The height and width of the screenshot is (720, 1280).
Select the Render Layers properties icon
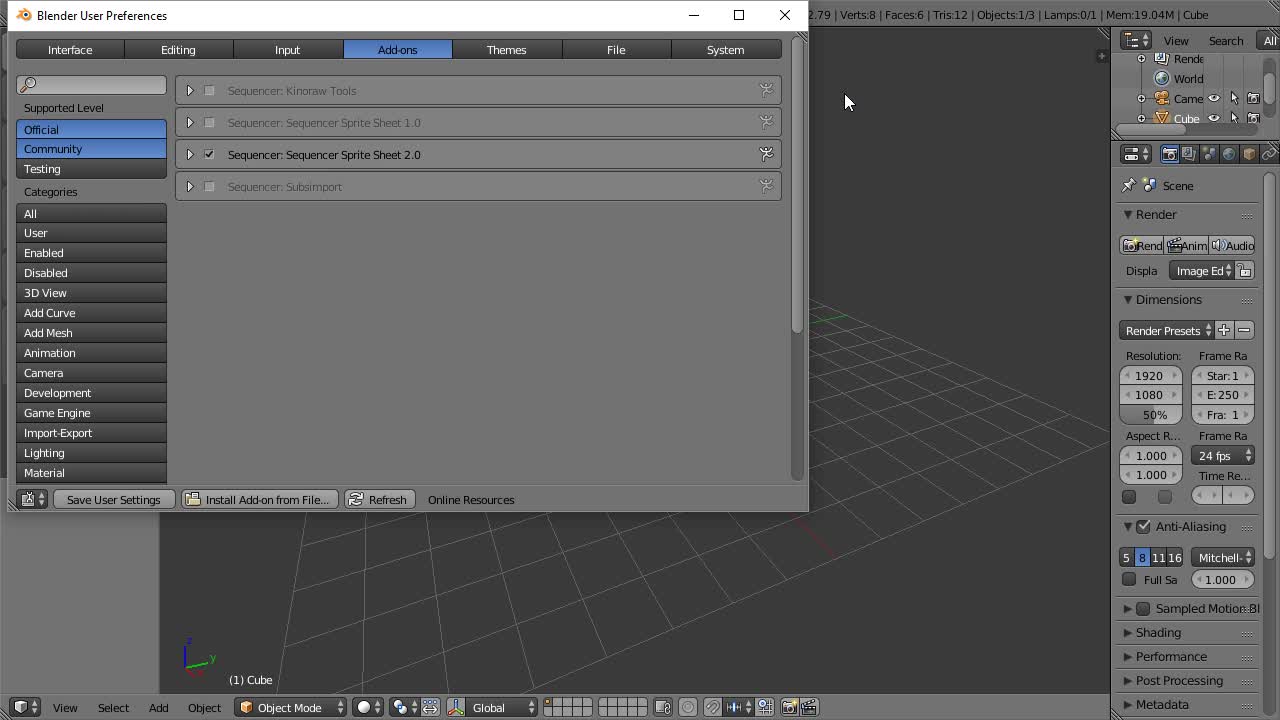pos(1188,153)
